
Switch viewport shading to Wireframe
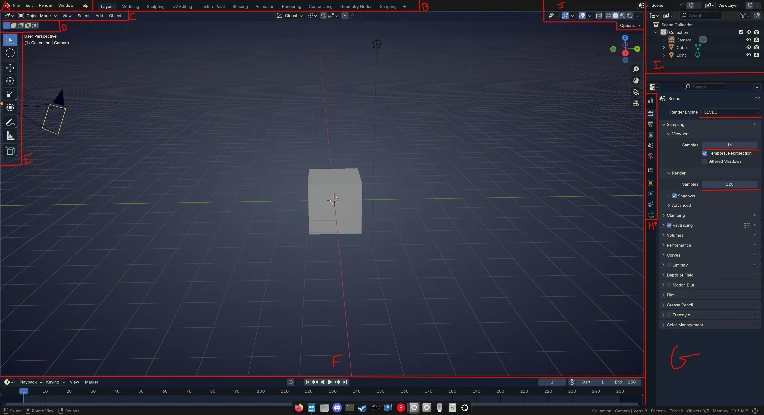(x=609, y=16)
